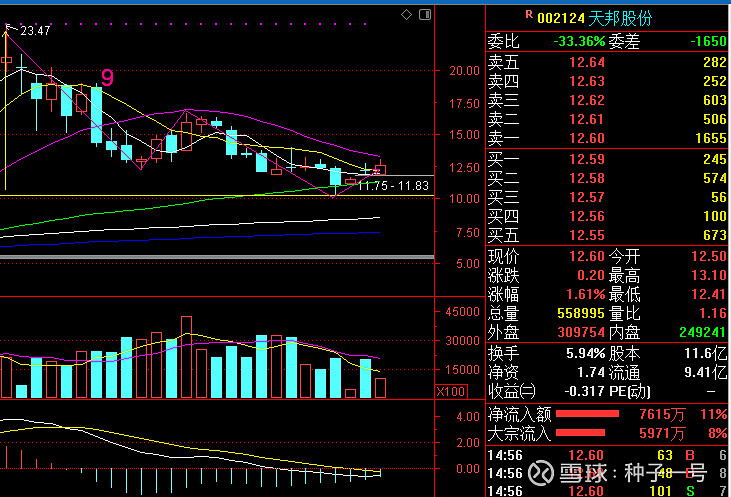Click the 5.00 price axis label
This screenshot has width=731, height=497.
click(x=468, y=264)
